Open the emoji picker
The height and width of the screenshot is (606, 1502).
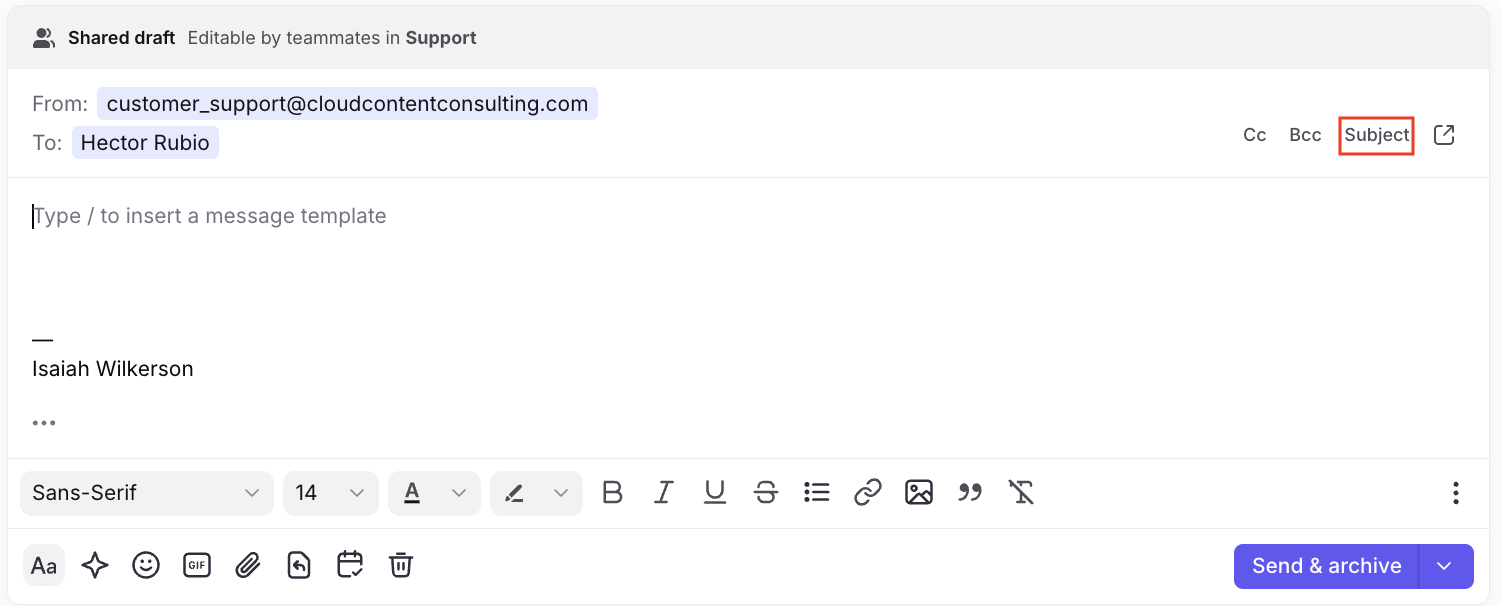[x=146, y=566]
